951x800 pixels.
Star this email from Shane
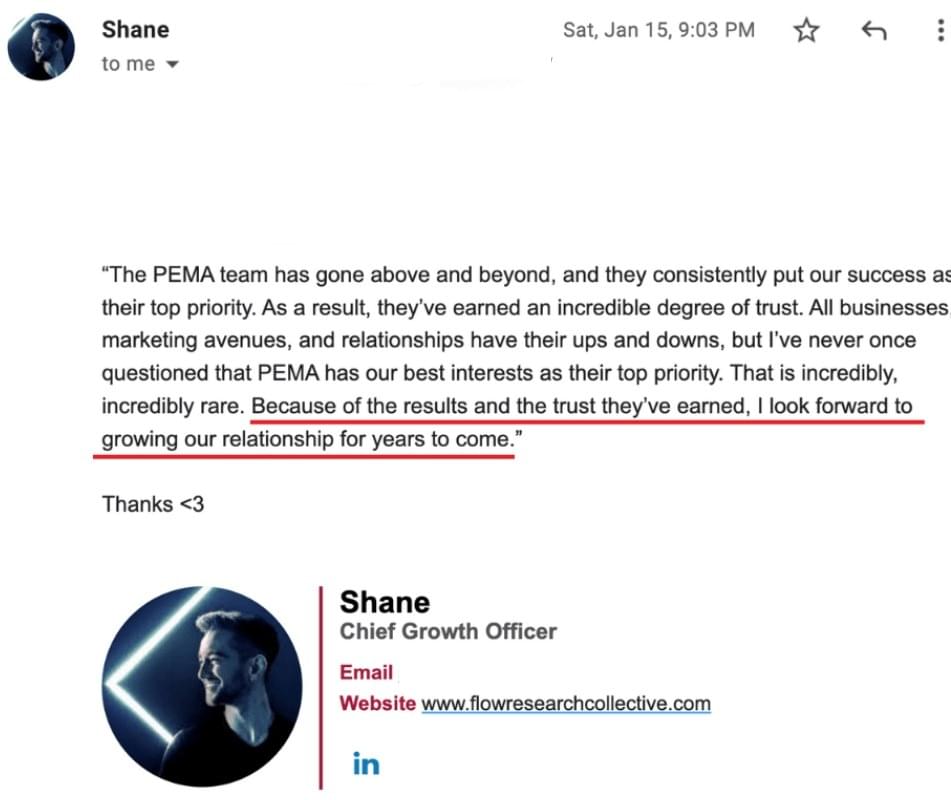click(806, 30)
